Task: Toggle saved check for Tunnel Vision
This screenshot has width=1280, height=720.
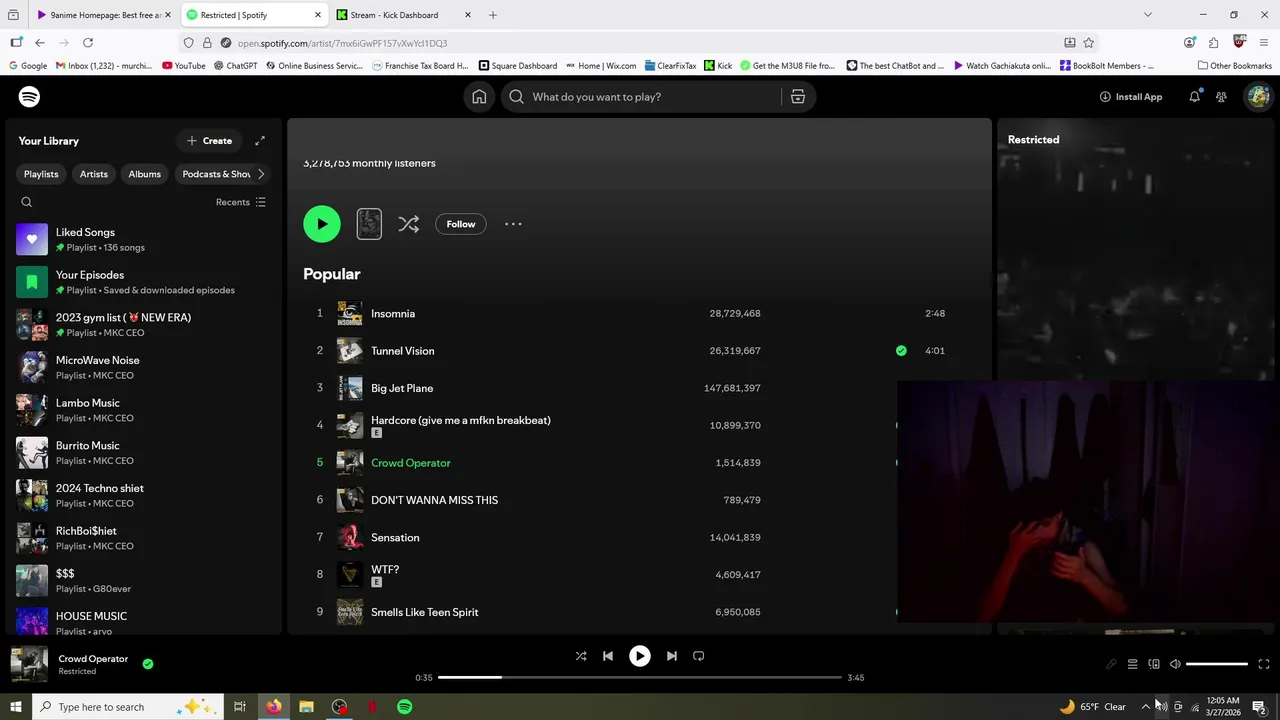Action: (901, 351)
